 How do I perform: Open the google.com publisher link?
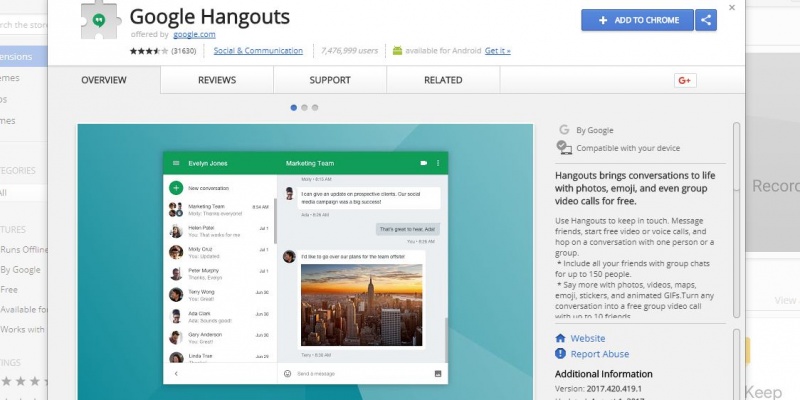coord(194,35)
